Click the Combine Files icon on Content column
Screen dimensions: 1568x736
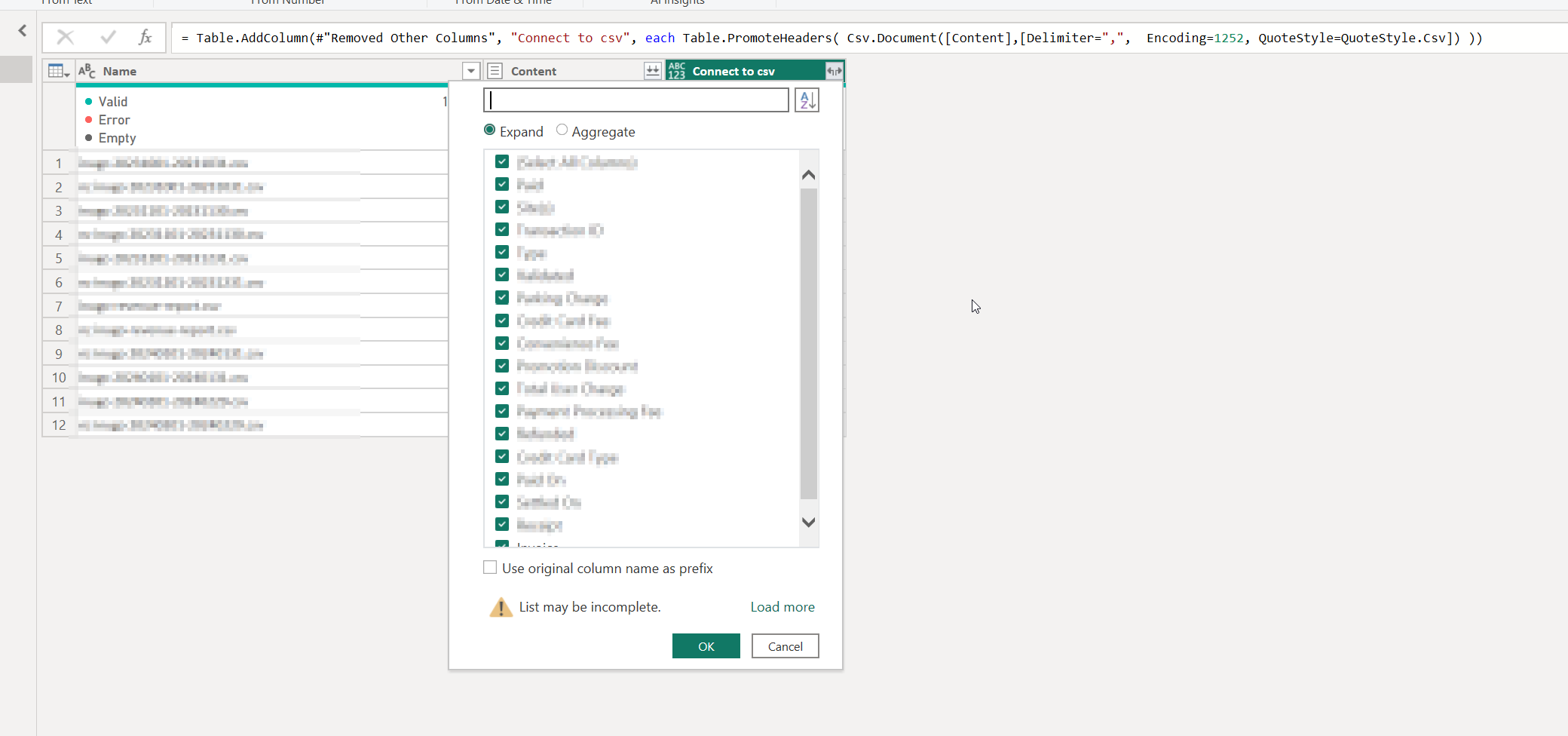click(x=653, y=71)
